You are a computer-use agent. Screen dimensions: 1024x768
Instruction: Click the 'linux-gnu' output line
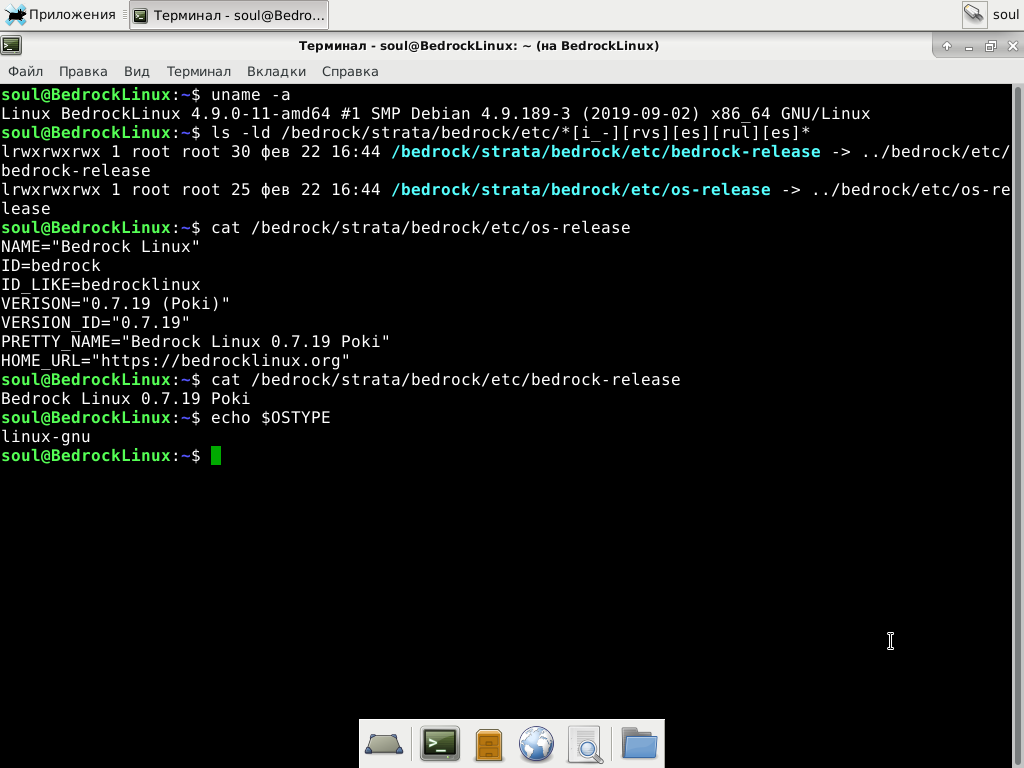coord(46,436)
